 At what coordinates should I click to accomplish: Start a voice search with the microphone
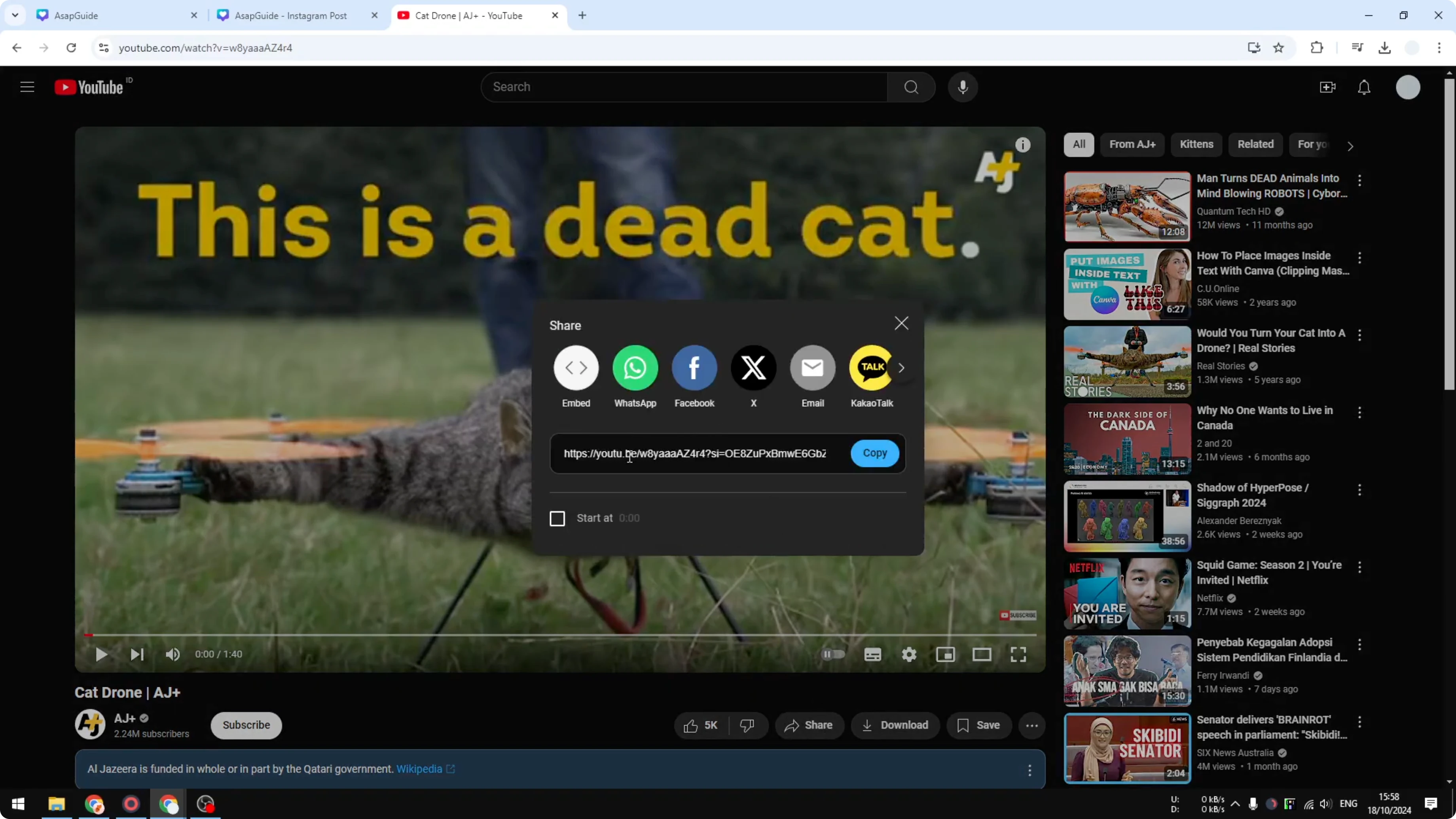[963, 87]
